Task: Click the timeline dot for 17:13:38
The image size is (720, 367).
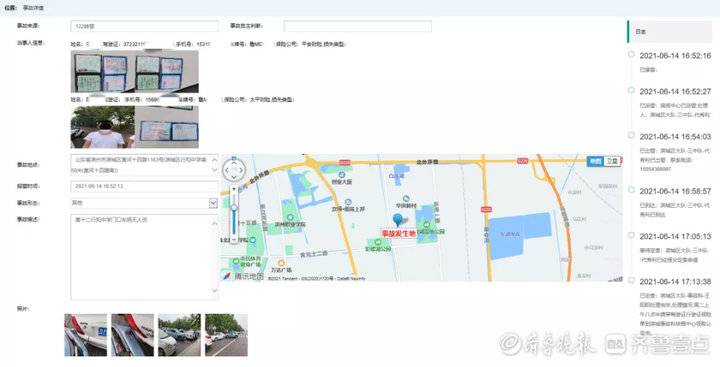Action: pyautogui.click(x=631, y=280)
